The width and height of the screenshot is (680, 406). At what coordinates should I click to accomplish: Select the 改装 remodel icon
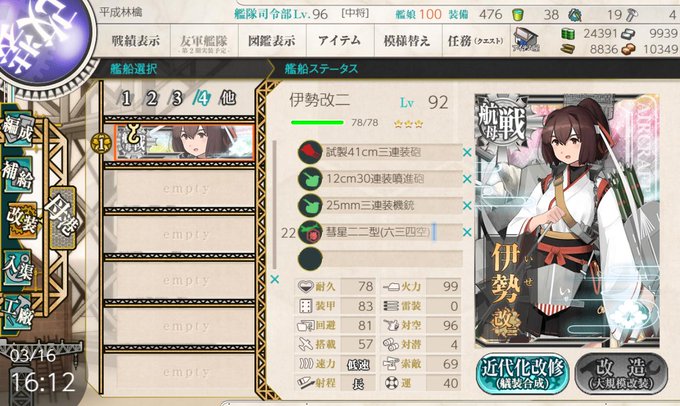coord(22,220)
